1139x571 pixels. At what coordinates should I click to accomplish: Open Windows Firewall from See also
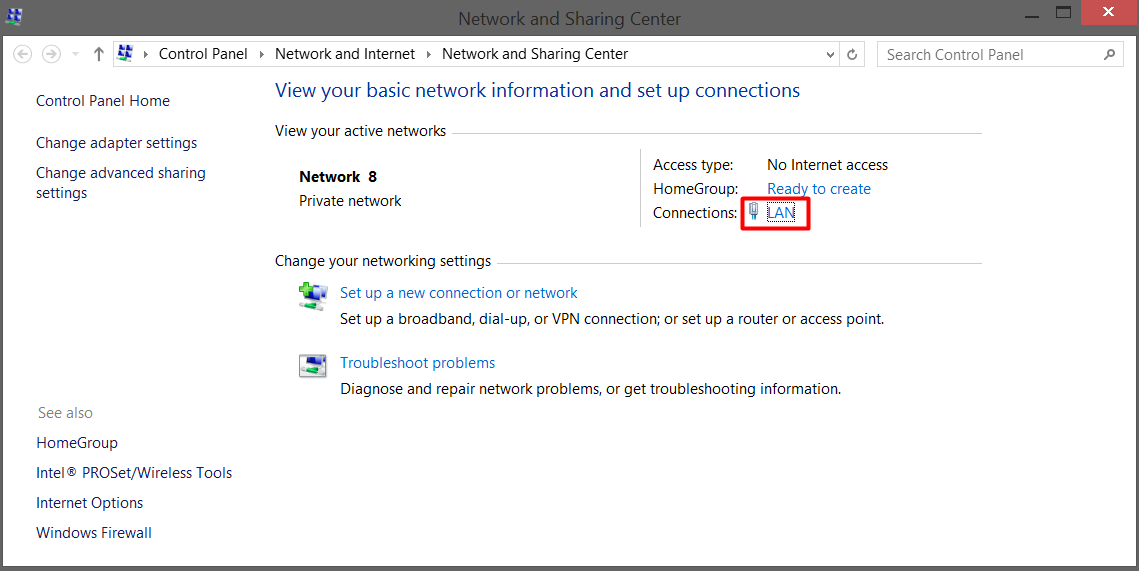(94, 533)
